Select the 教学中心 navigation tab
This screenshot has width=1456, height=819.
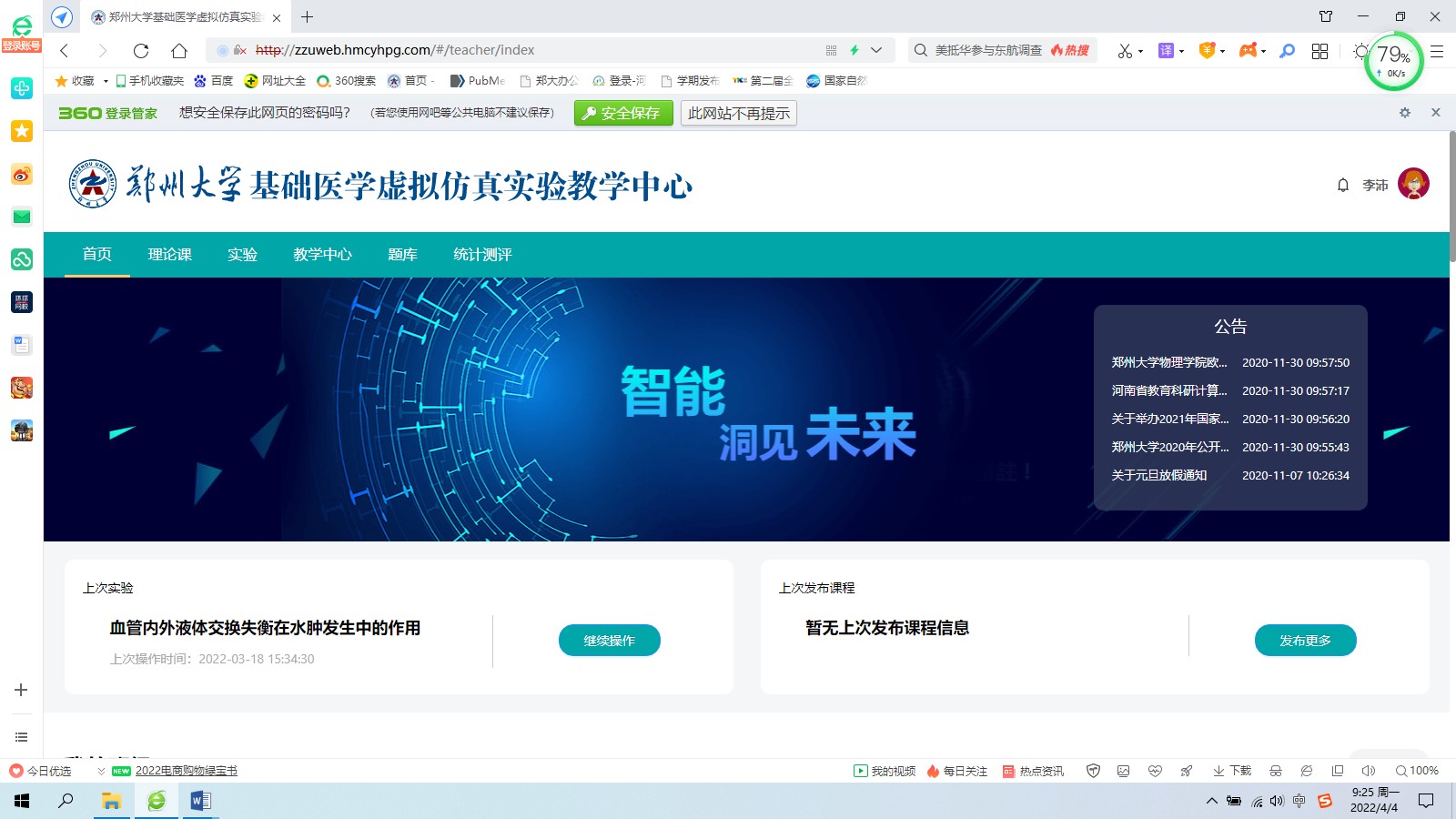[322, 254]
